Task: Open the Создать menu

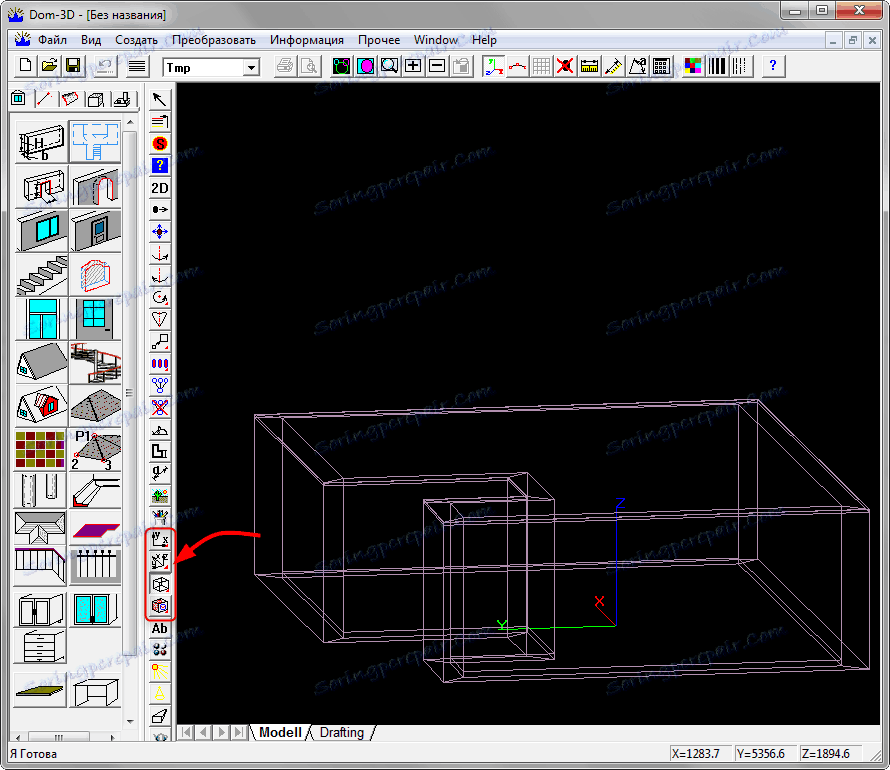Action: (136, 40)
